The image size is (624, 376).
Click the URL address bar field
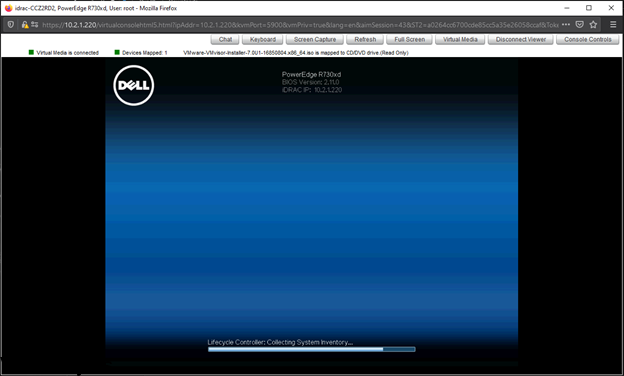pyautogui.click(x=300, y=25)
